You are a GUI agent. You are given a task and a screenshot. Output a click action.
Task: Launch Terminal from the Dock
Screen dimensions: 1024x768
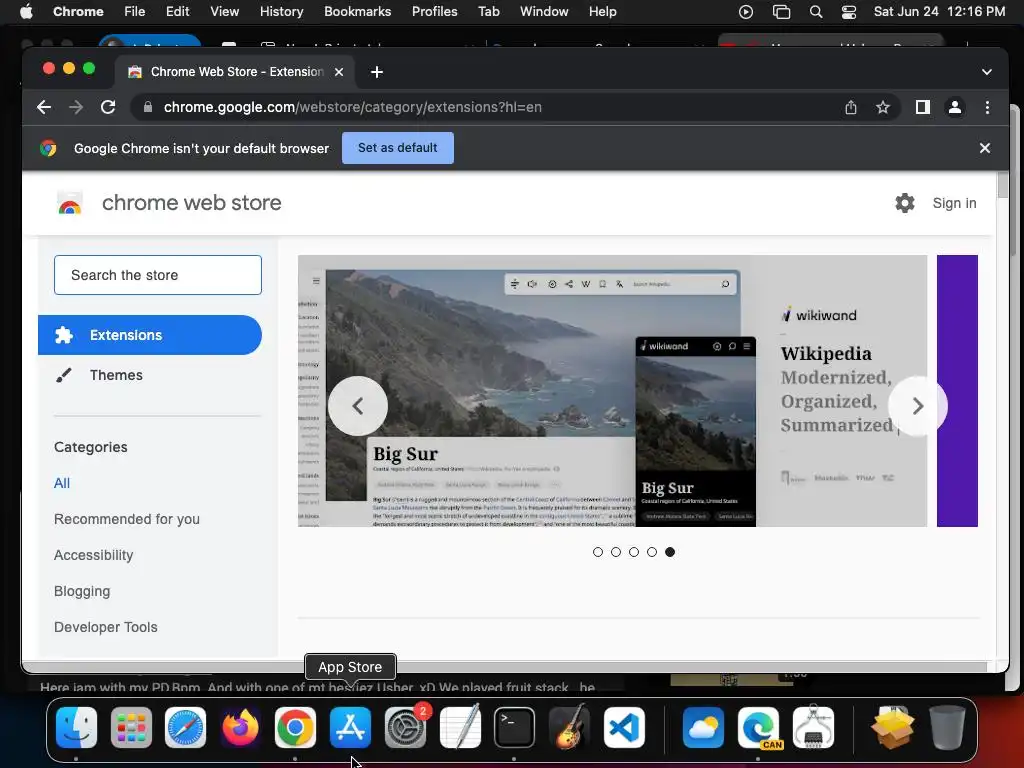515,728
